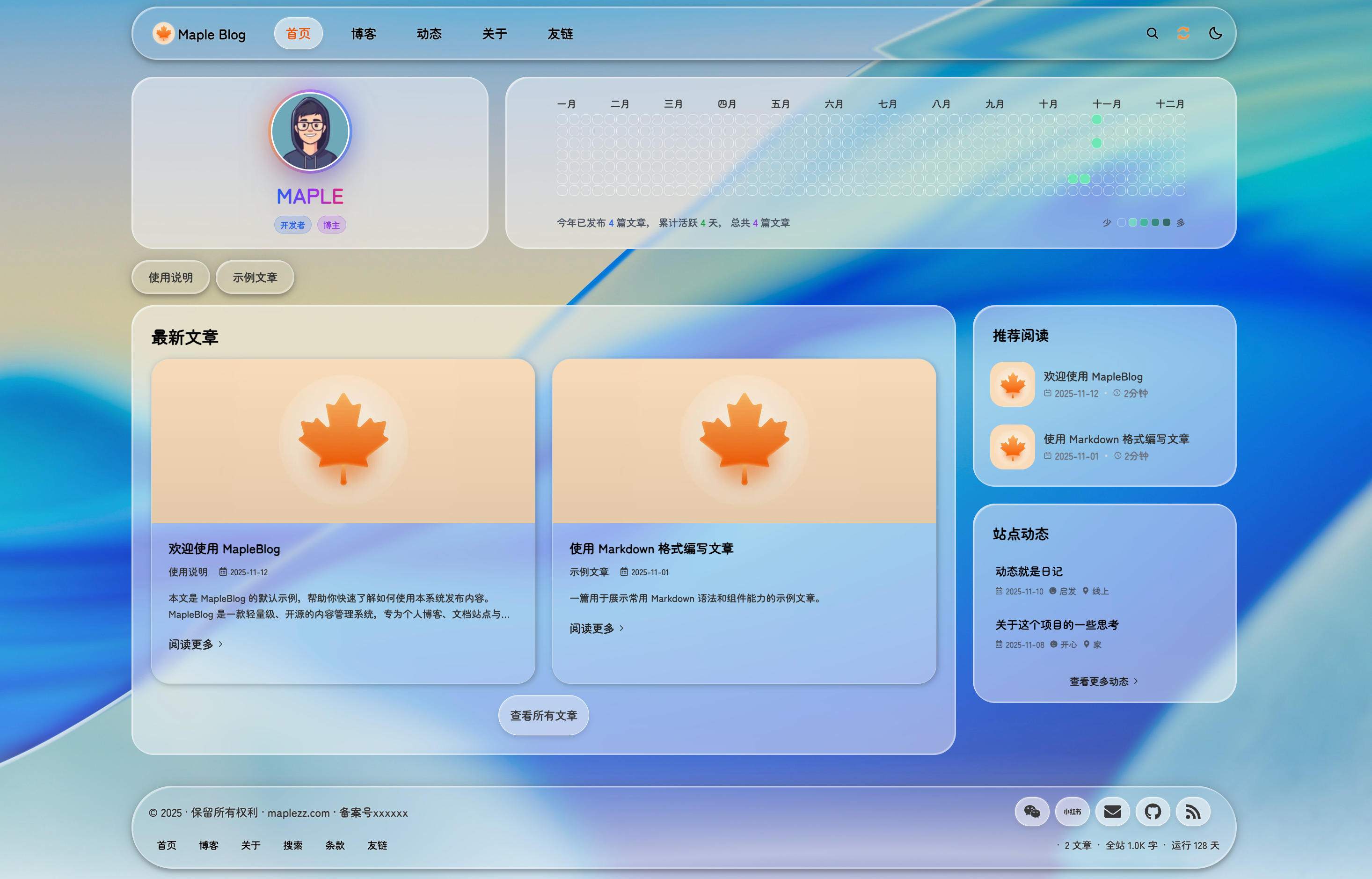Click the orange refresh theme icon

coord(1183,34)
